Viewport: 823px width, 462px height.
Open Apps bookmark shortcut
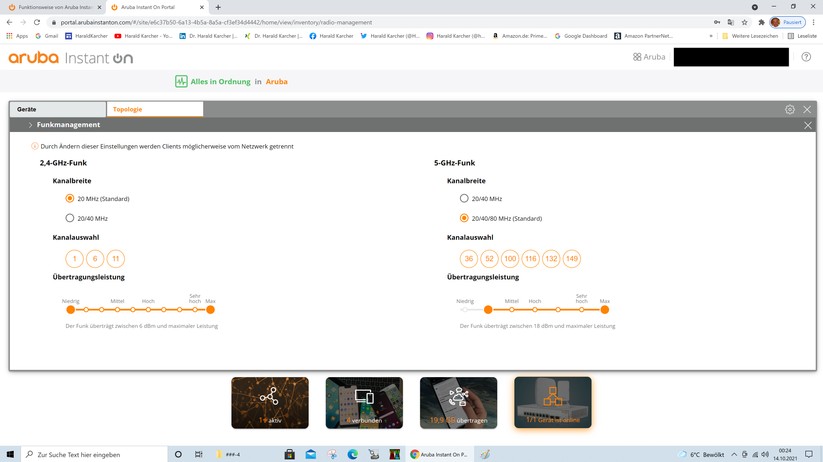[x=17, y=36]
